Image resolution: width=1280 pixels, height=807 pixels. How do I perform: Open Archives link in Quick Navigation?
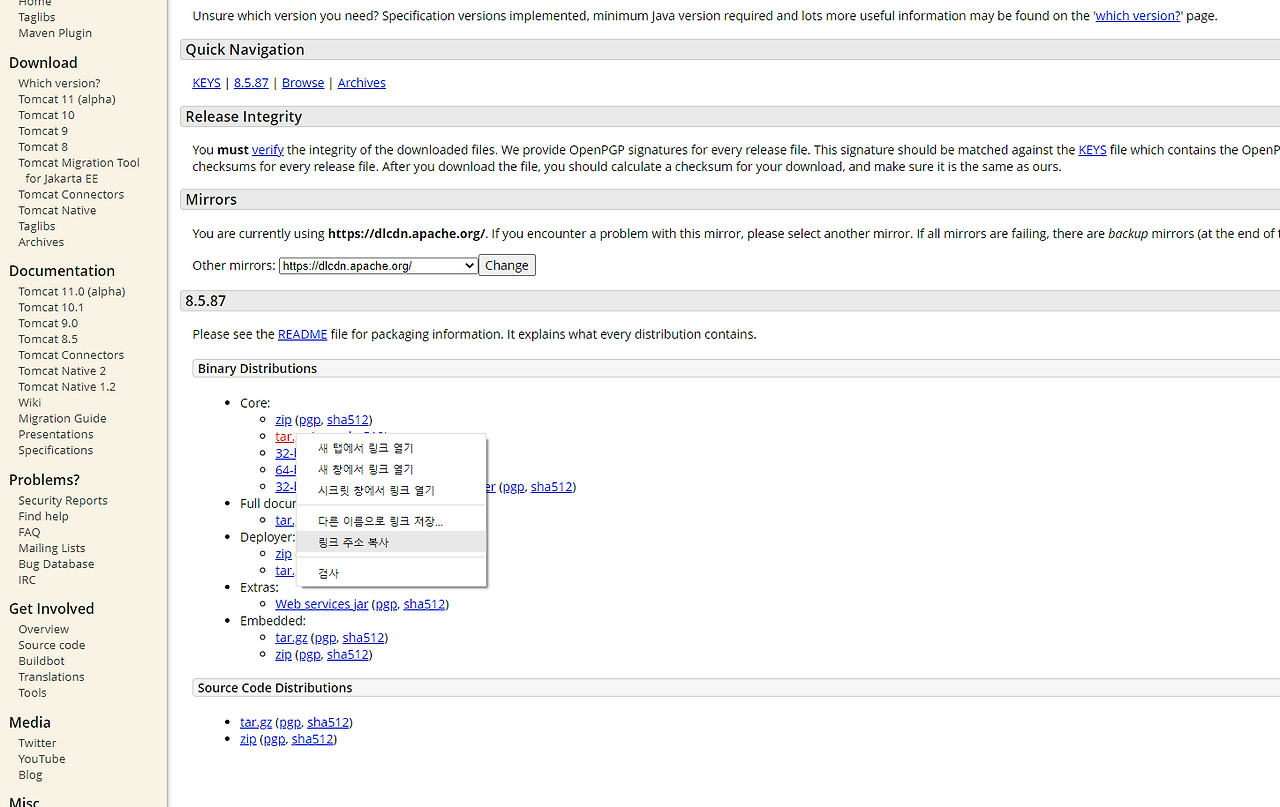pos(362,83)
